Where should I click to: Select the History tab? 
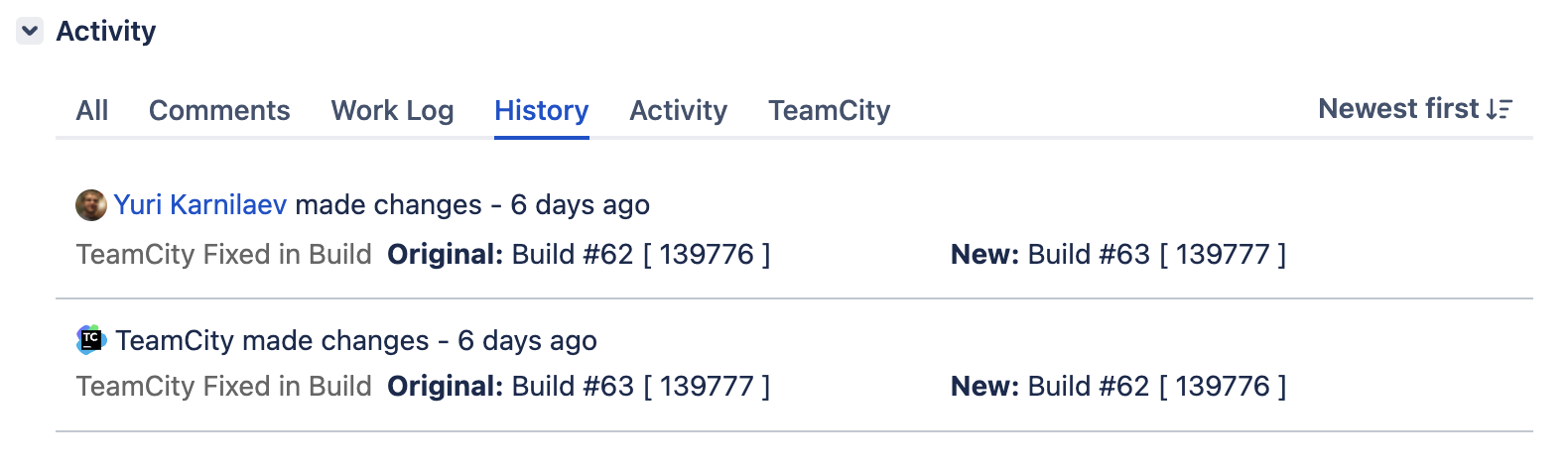pyautogui.click(x=541, y=110)
